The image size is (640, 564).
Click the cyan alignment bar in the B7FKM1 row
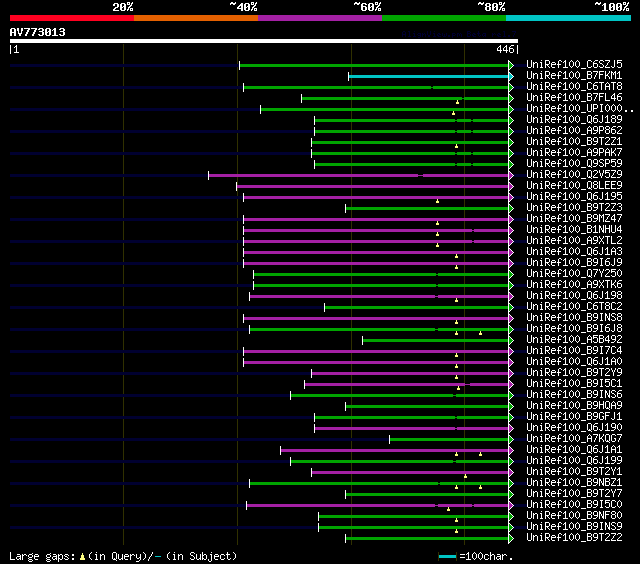[429, 76]
